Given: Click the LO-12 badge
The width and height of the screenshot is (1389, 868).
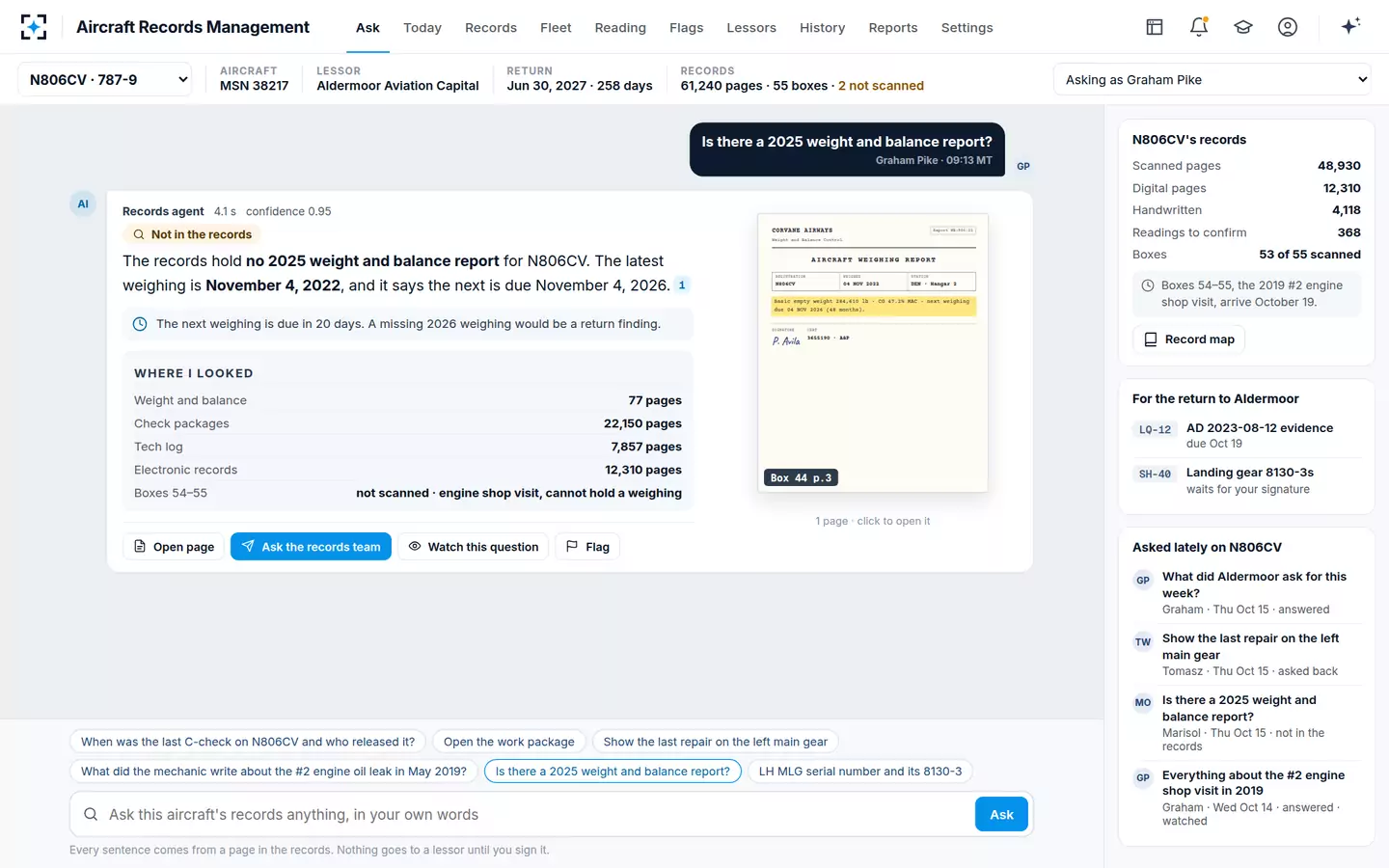Looking at the screenshot, I should (x=1155, y=430).
